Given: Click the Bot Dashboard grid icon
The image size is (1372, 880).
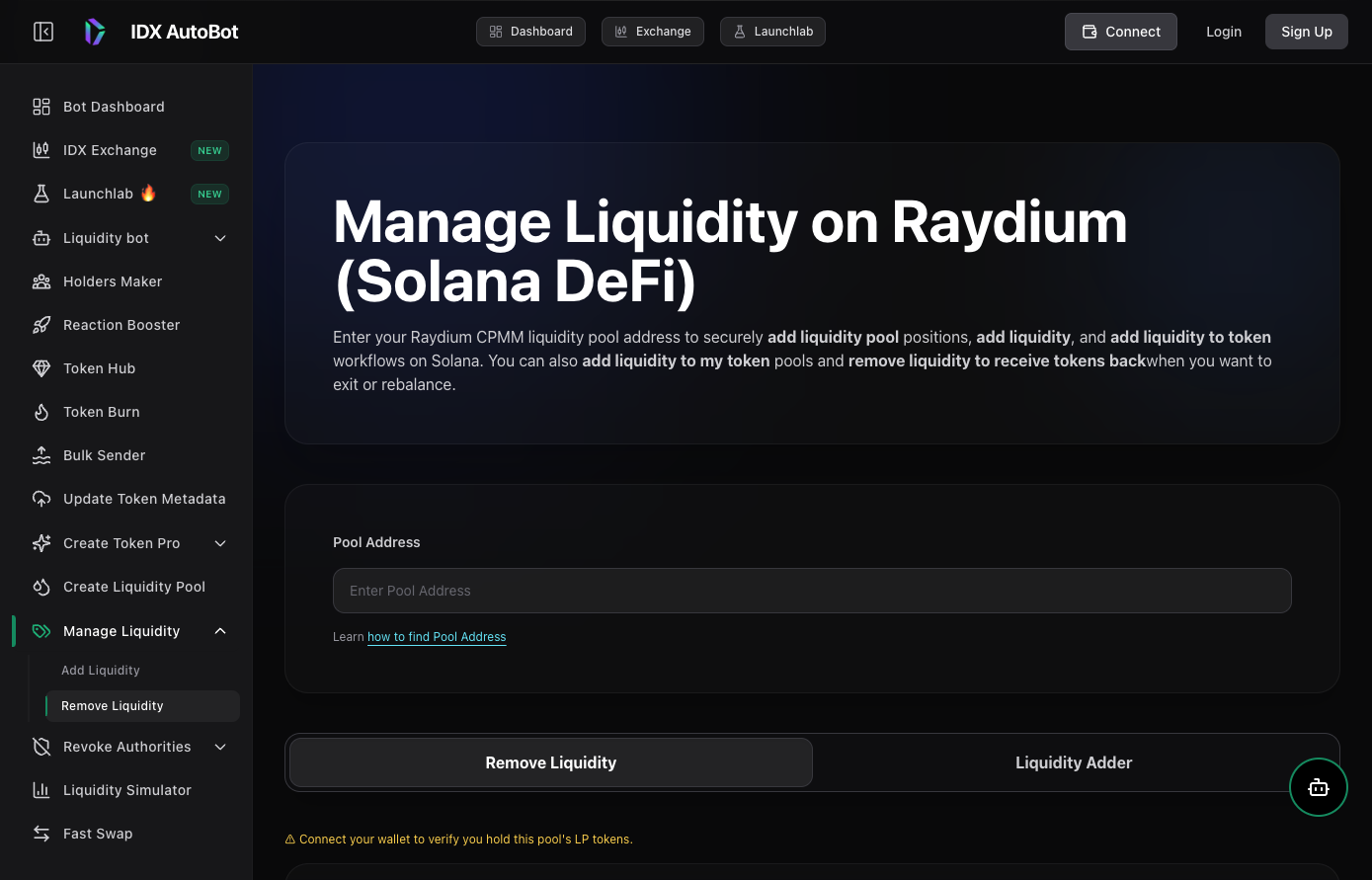Looking at the screenshot, I should click(x=41, y=107).
